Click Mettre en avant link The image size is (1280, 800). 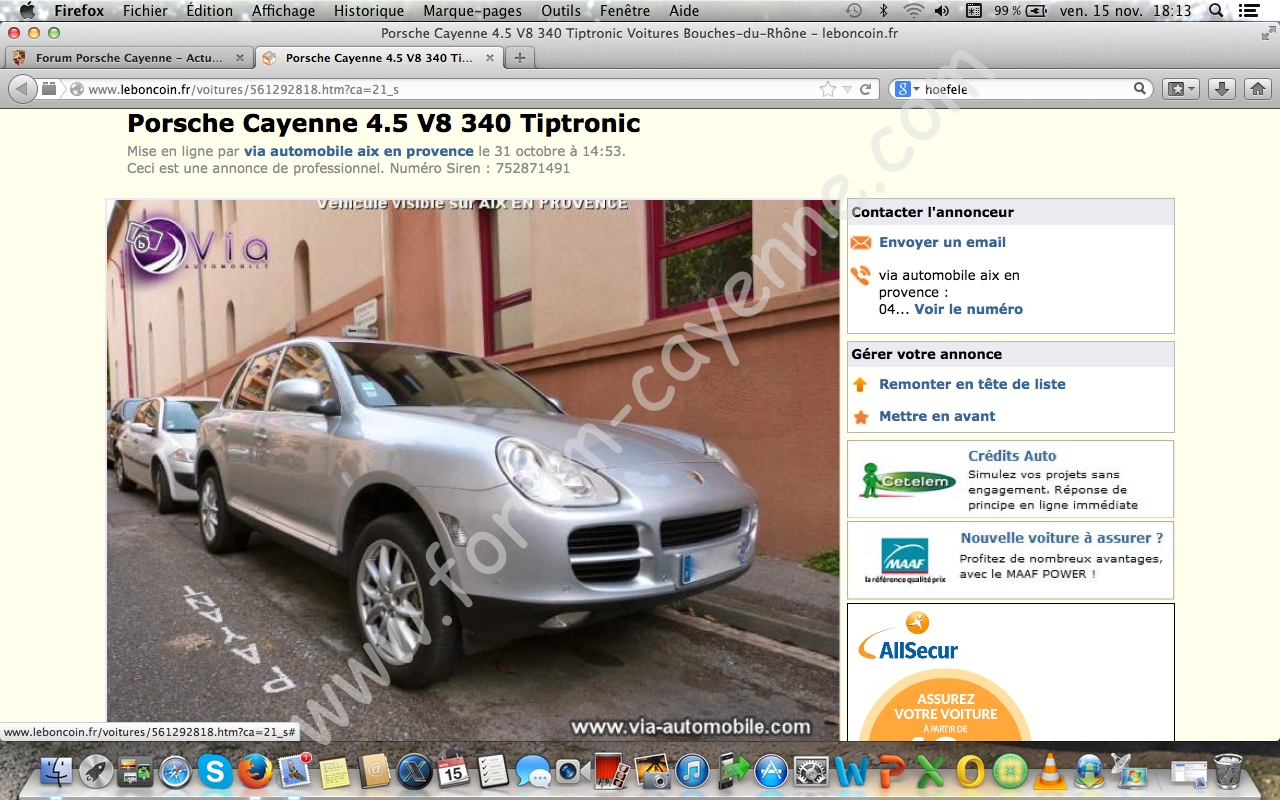[937, 416]
